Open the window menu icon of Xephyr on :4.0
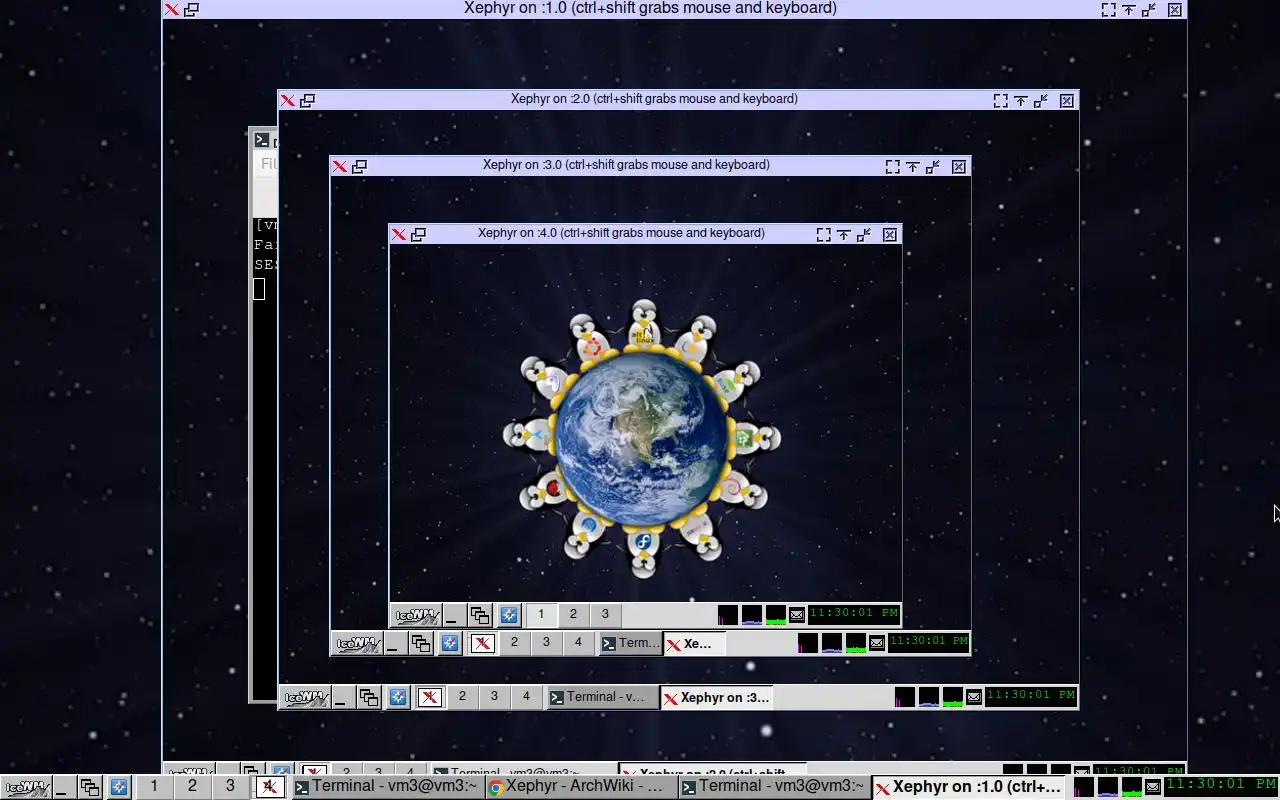 tap(398, 234)
